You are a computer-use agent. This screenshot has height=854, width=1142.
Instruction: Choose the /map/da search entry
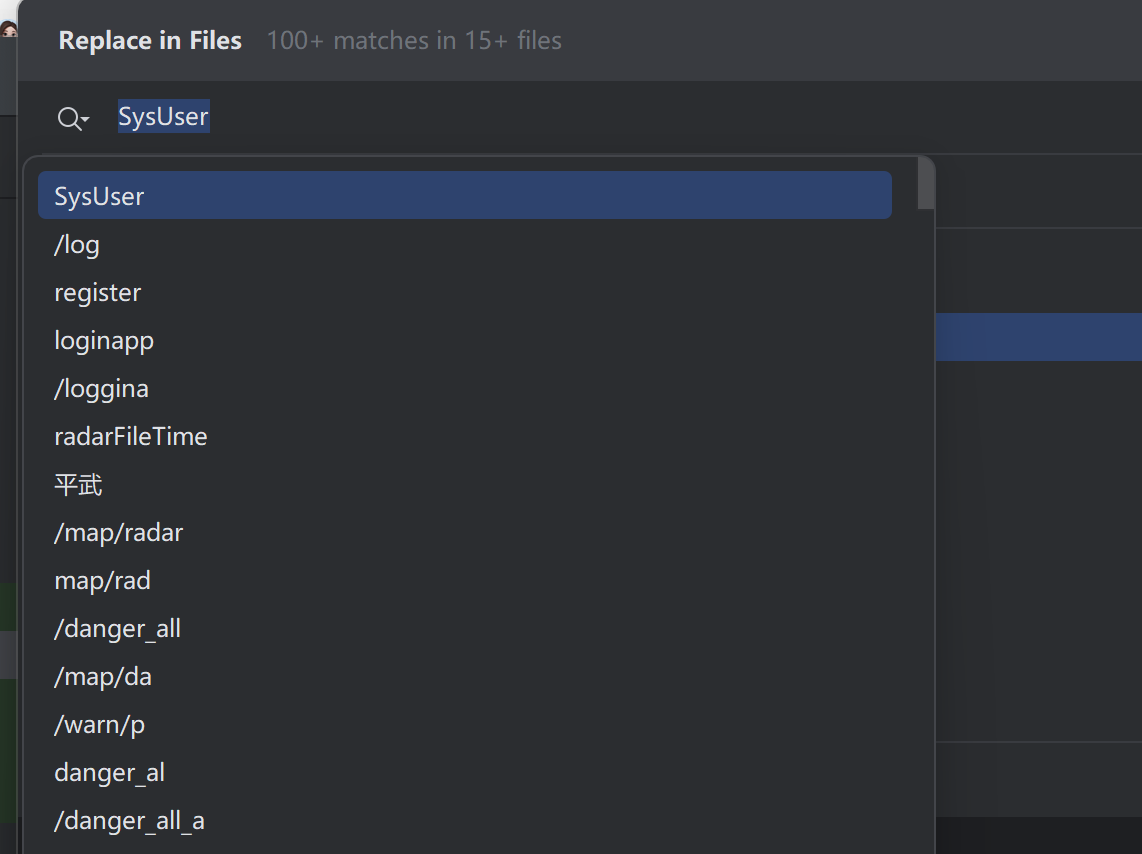(465, 676)
